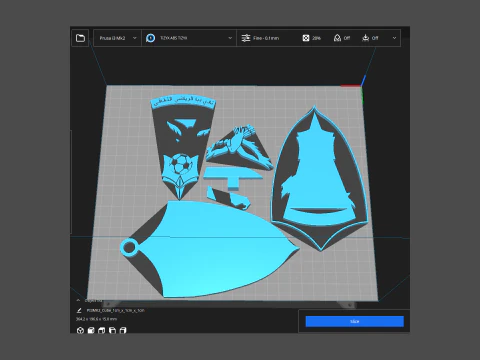Image resolution: width=480 pixels, height=360 pixels.
Task: Collapse the object list chevron
Action: [x=78, y=300]
